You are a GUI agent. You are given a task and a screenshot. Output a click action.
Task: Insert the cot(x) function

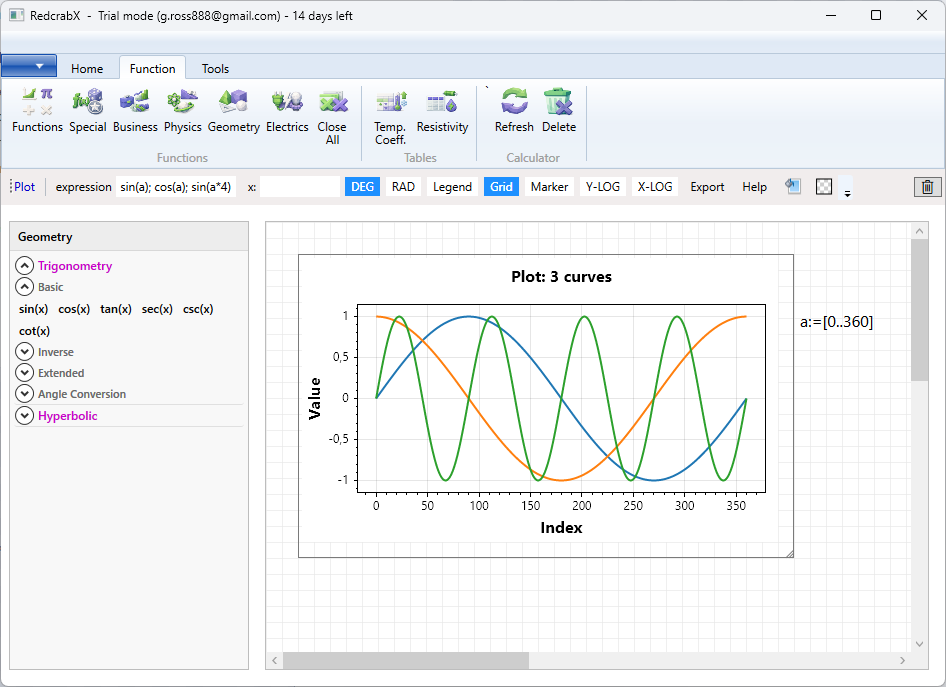click(34, 331)
